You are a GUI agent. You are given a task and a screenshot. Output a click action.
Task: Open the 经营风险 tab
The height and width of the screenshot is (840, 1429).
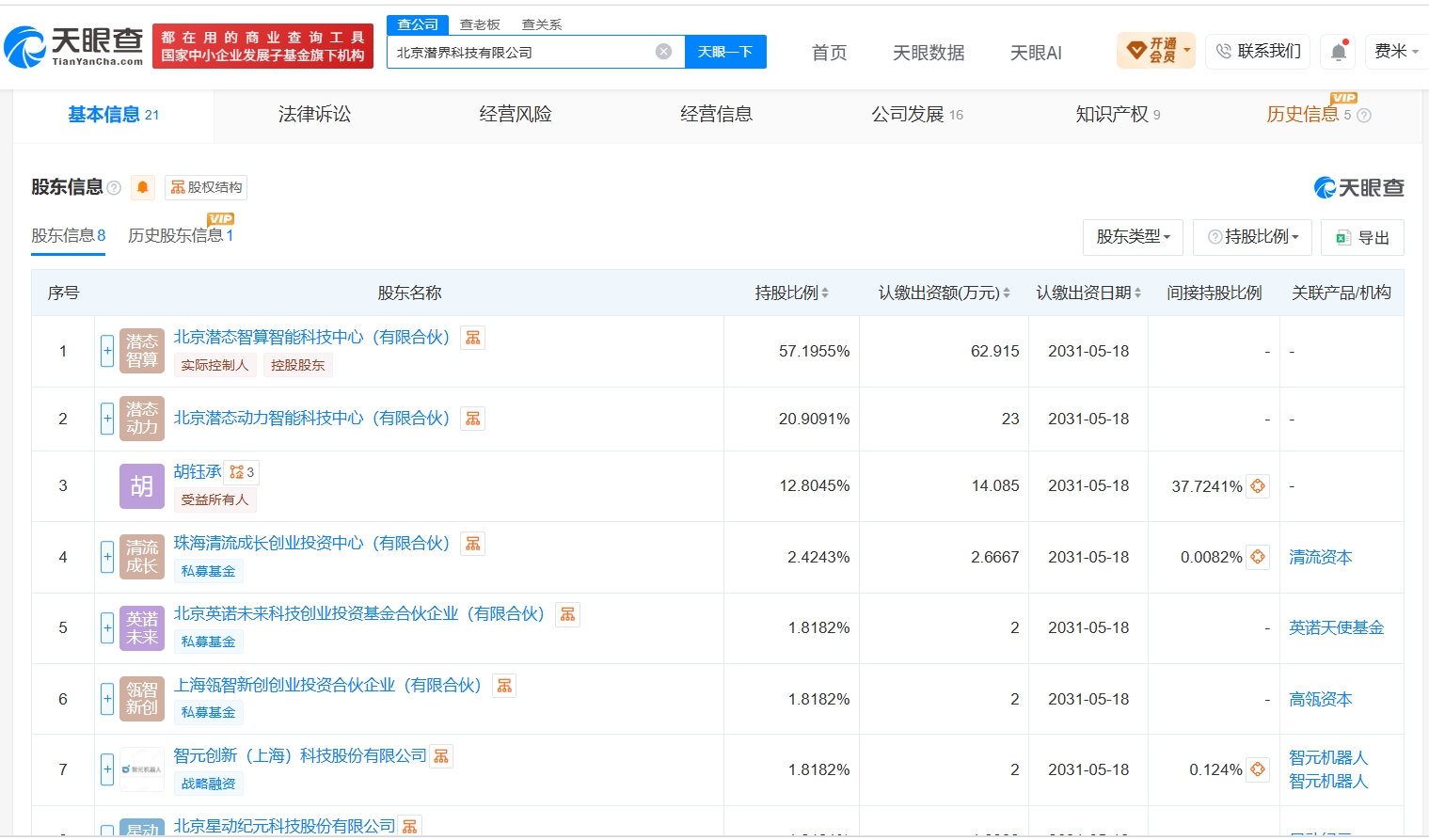pyautogui.click(x=516, y=115)
